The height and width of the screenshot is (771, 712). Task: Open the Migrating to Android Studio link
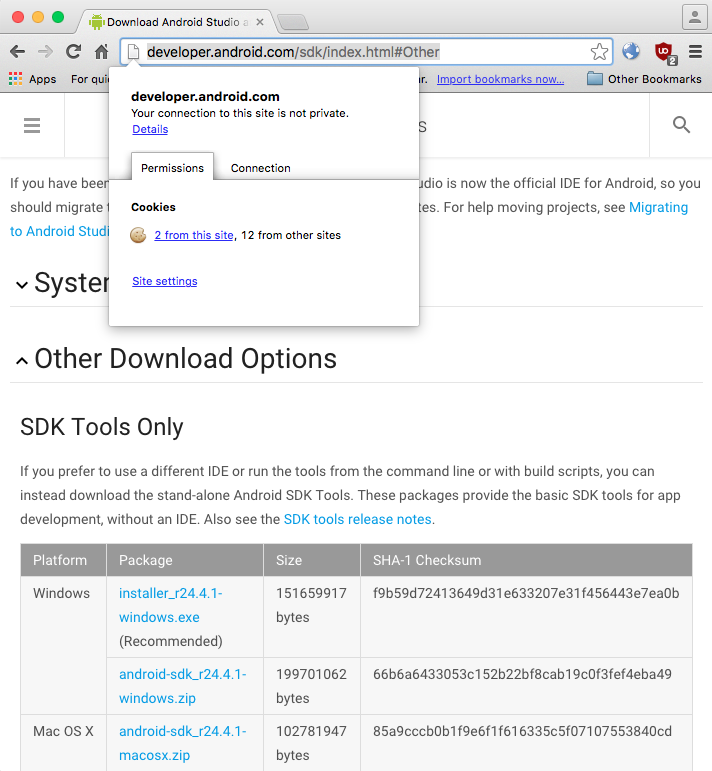658,208
